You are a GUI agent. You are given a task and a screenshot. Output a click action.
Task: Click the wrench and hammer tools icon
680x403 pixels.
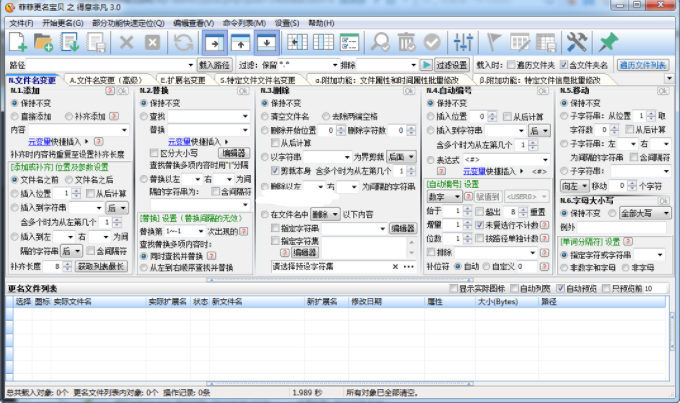(x=577, y=43)
